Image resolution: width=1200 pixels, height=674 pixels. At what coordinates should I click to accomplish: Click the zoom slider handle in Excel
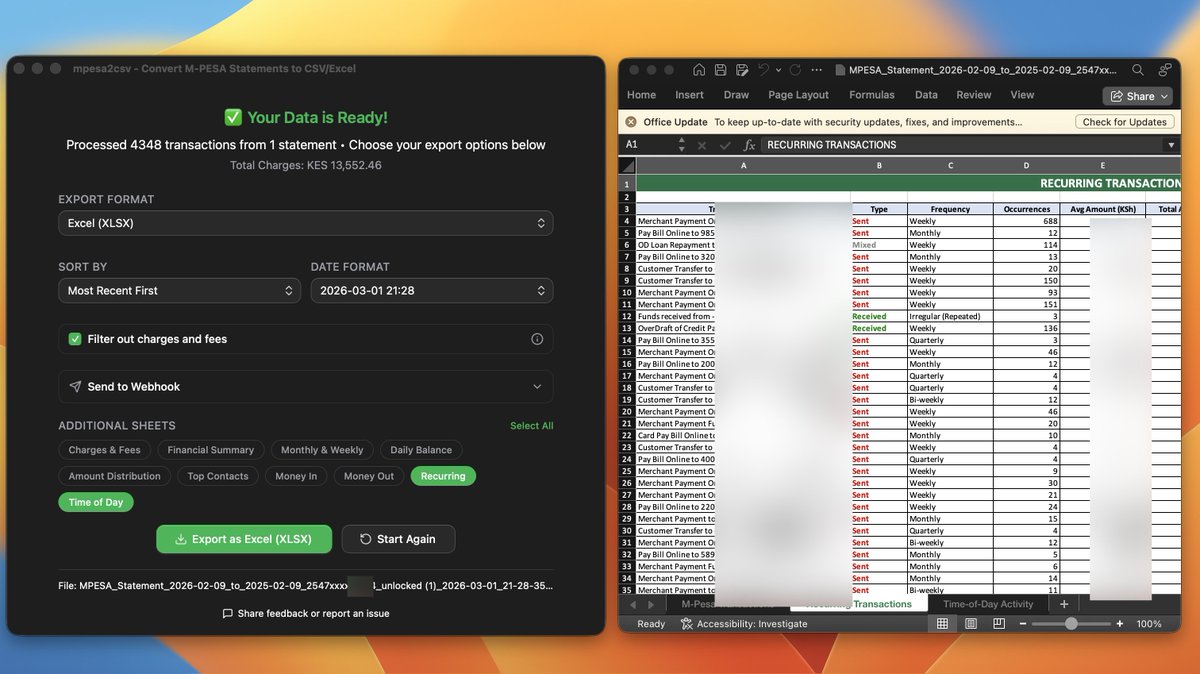click(1071, 624)
